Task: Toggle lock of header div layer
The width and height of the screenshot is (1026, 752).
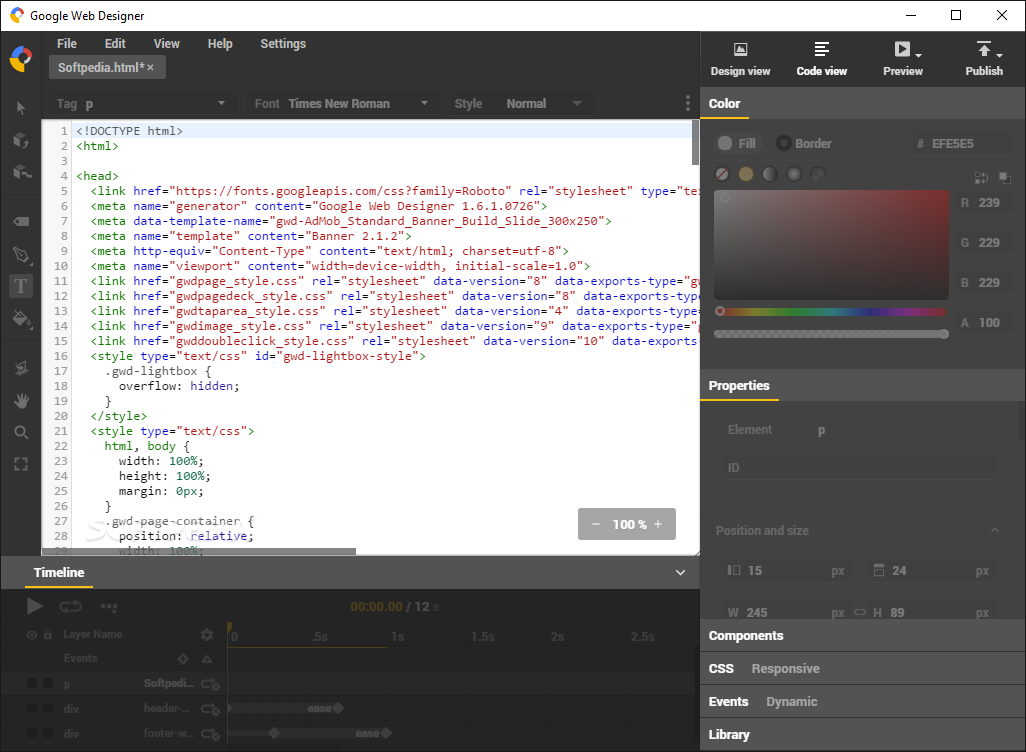Action: (x=48, y=708)
